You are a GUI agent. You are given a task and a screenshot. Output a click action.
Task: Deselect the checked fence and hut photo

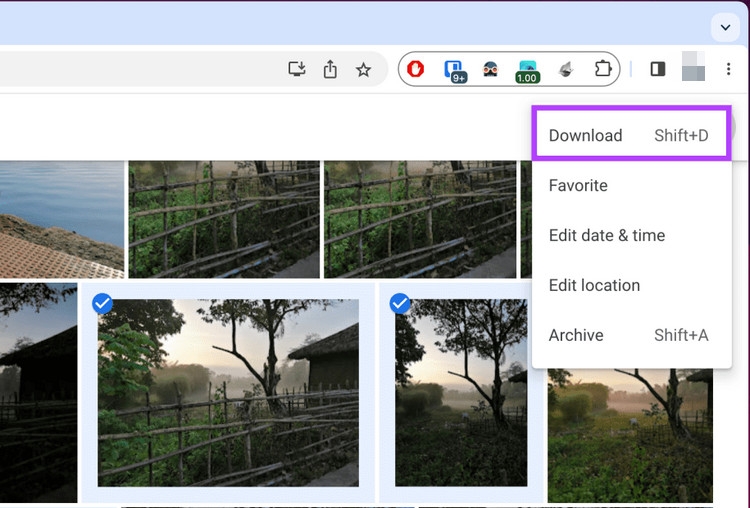102,304
